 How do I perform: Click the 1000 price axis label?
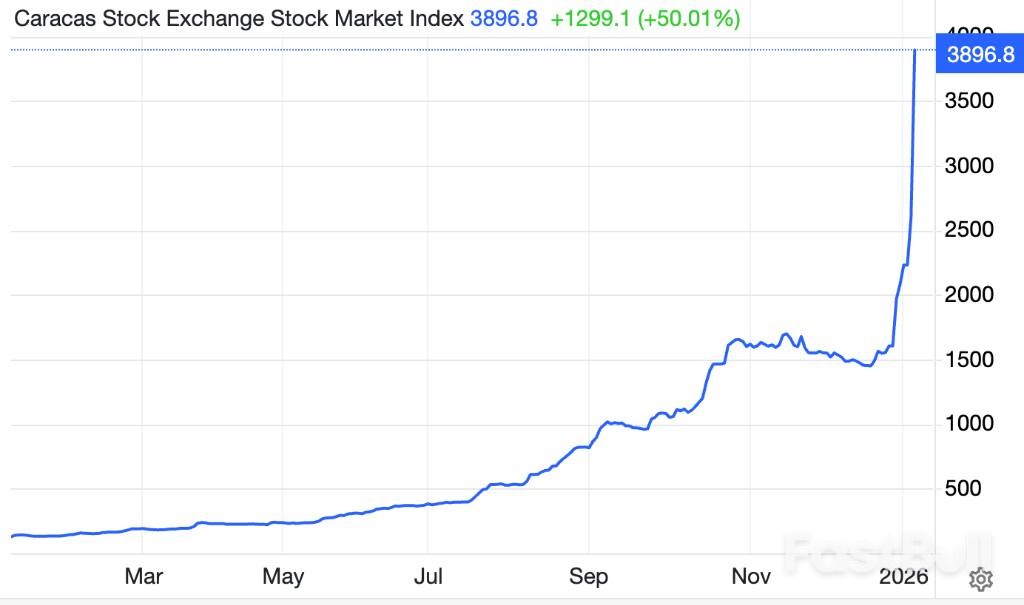(x=969, y=424)
